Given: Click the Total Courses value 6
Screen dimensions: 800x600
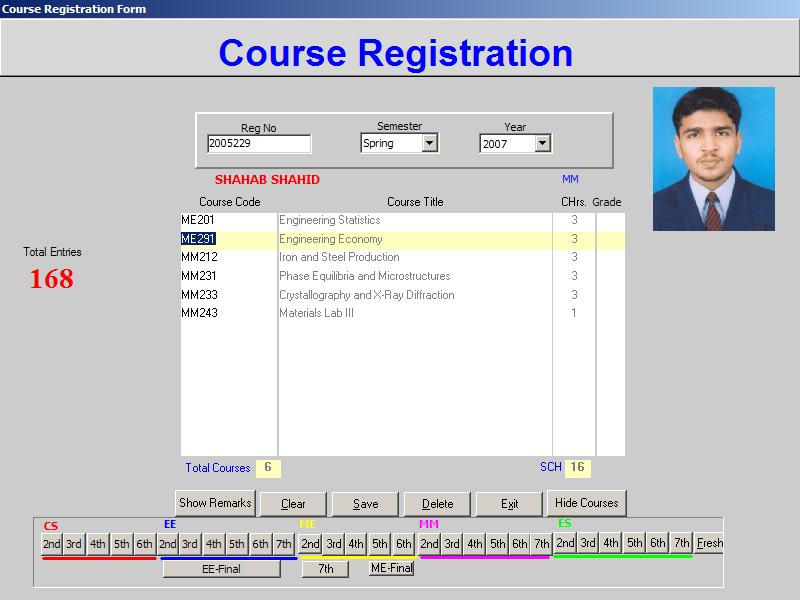Looking at the screenshot, I should point(268,467).
